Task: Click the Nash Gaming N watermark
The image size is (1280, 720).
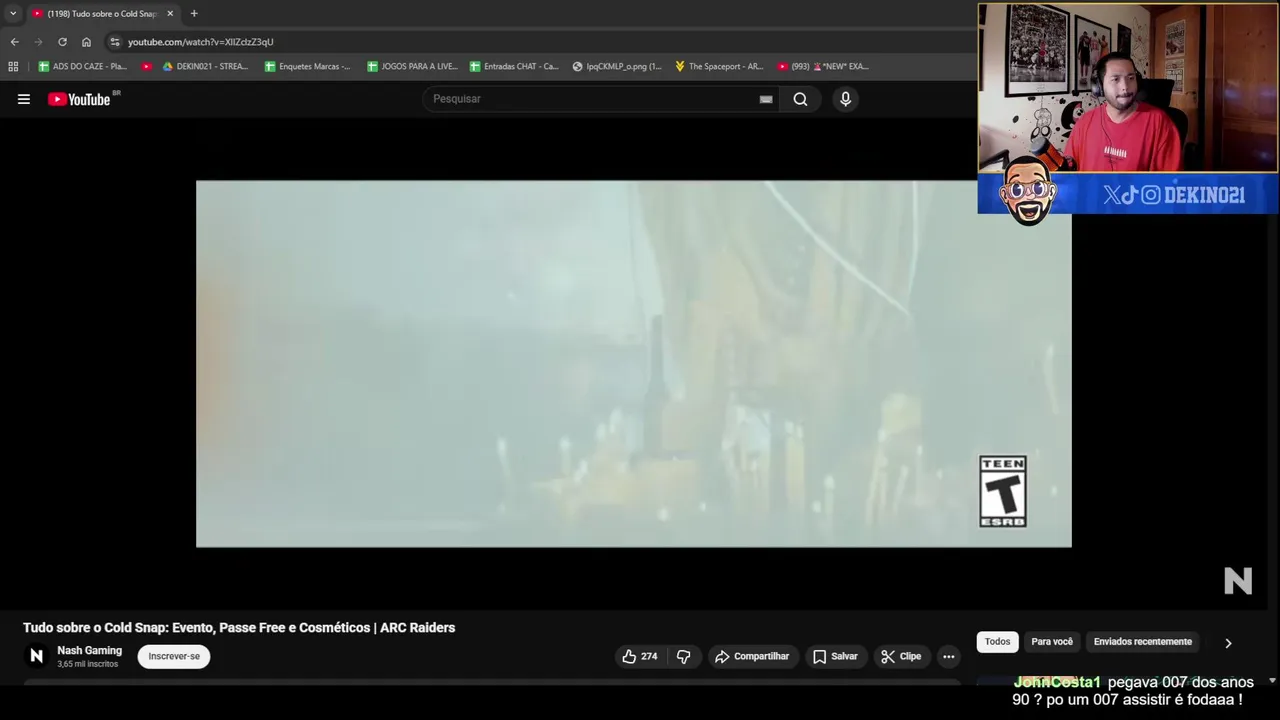Action: 1238,581
